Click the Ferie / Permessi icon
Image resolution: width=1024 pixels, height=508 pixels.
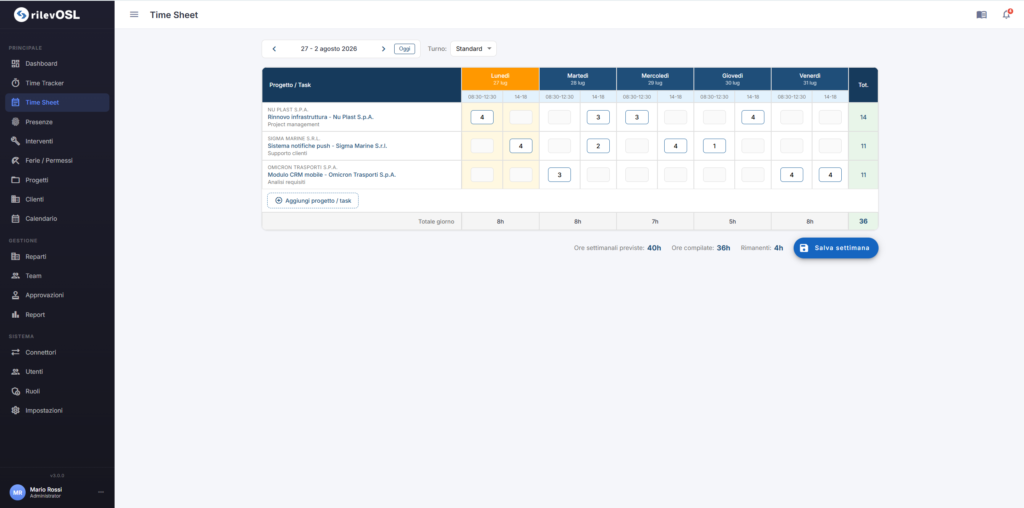coord(16,161)
